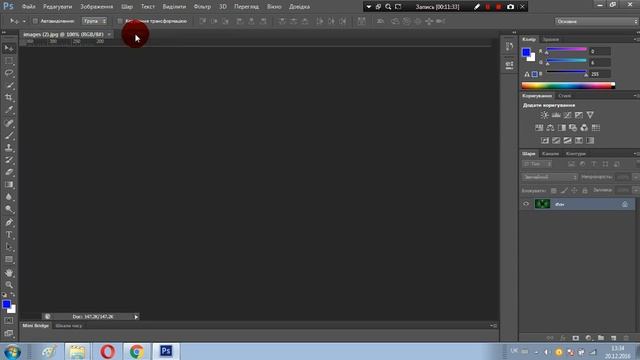Add Levels adjustment

tap(556, 115)
